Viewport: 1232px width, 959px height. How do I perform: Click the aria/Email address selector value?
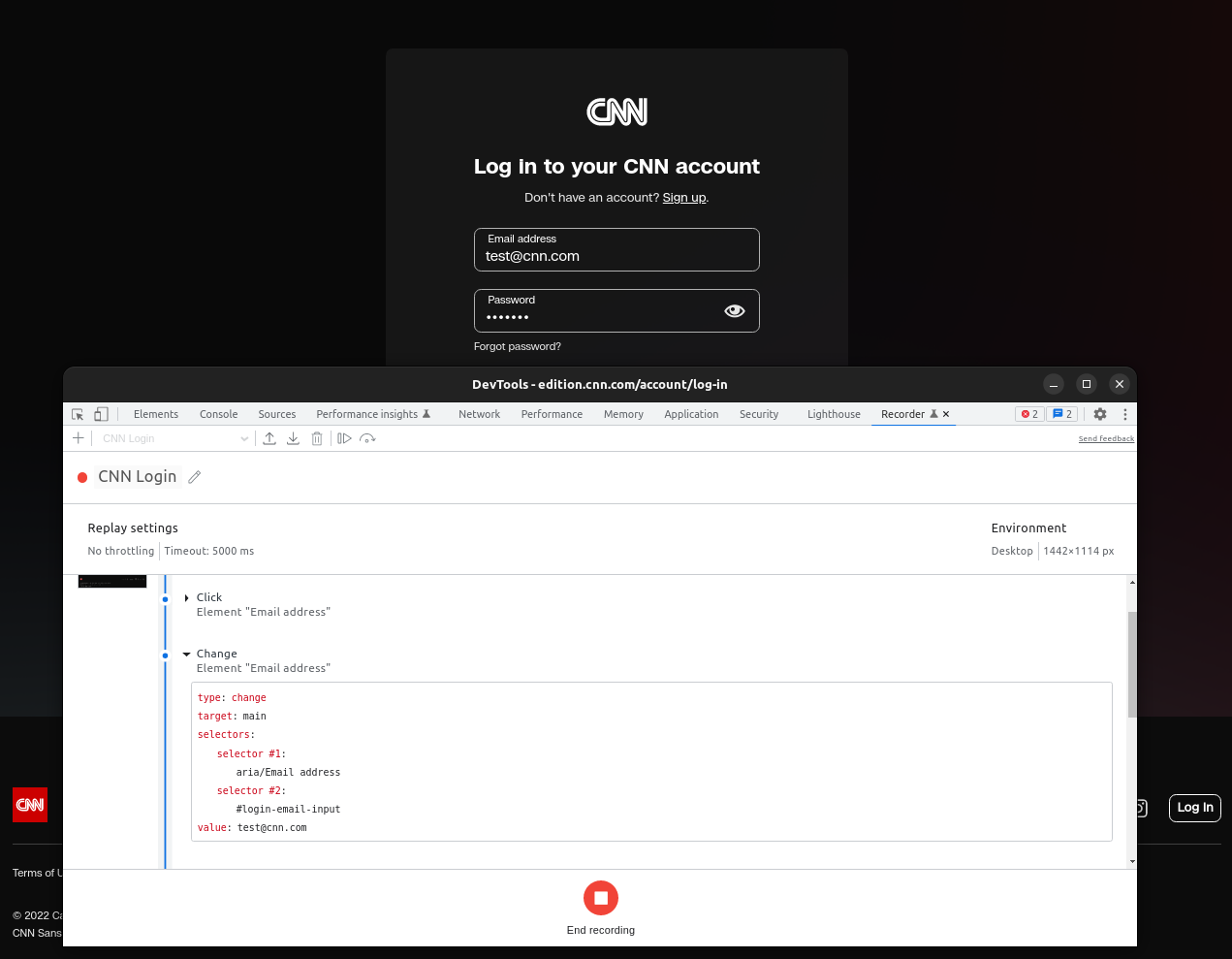coord(288,773)
